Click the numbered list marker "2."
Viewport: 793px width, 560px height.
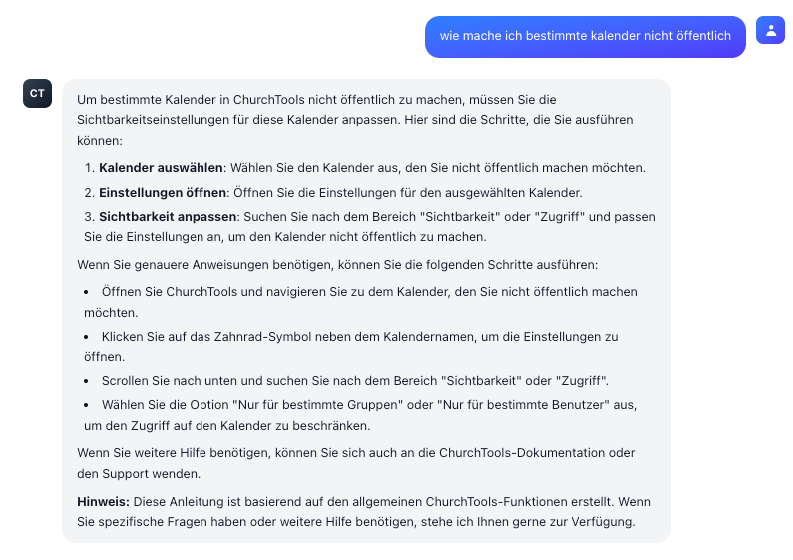pos(89,192)
